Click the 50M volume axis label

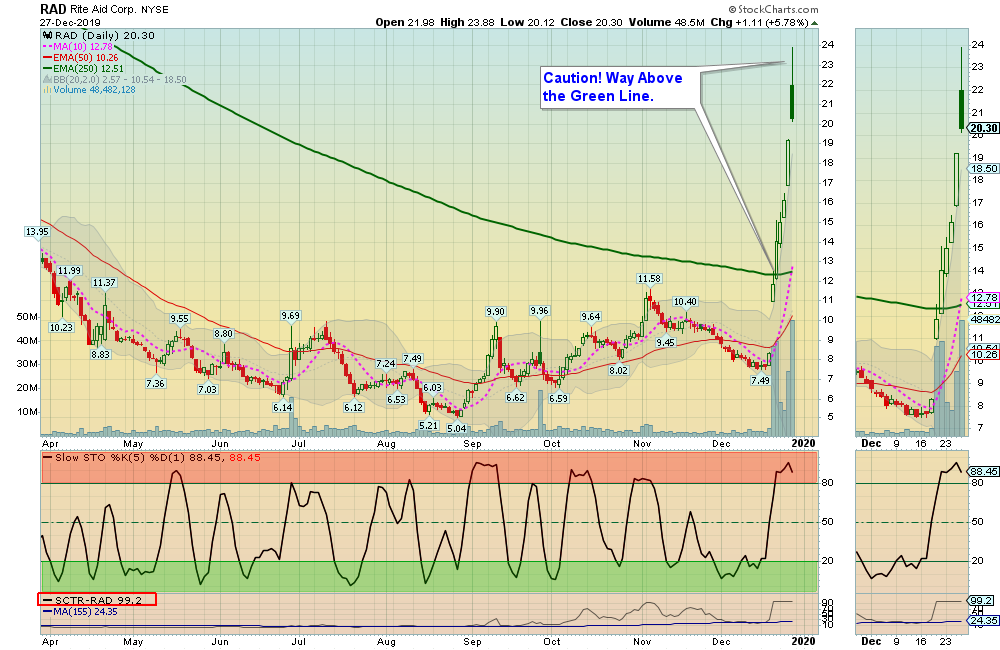27,316
